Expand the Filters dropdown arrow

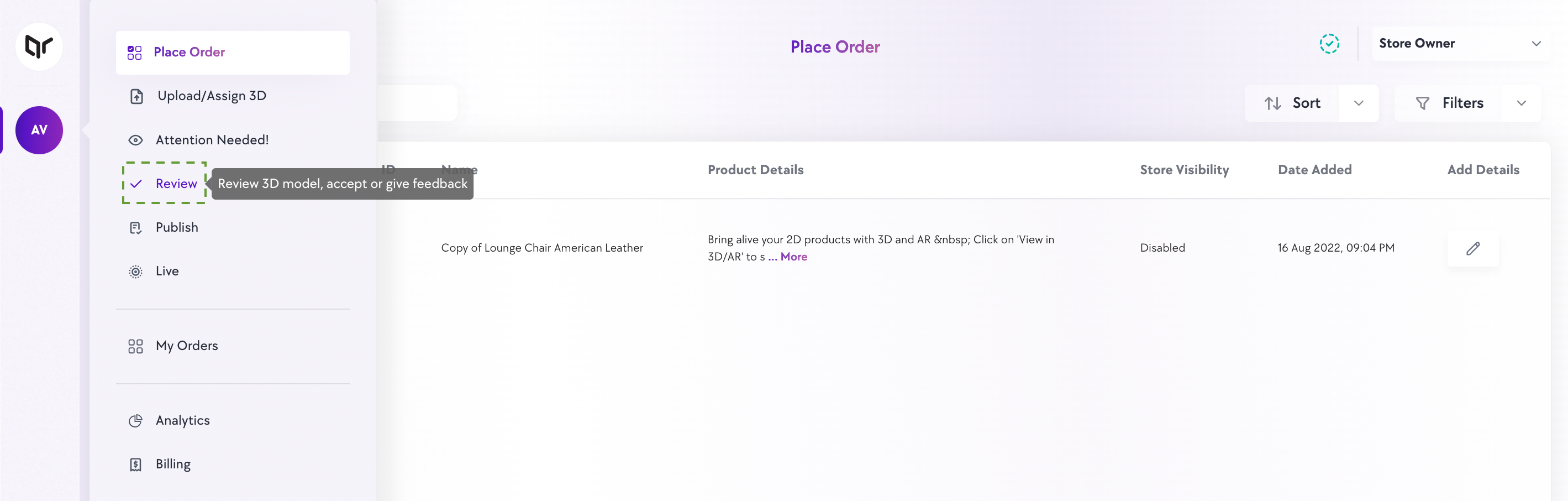click(1521, 103)
